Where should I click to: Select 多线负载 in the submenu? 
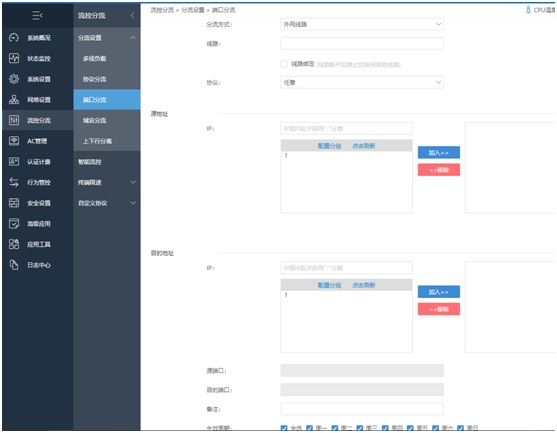pos(94,58)
